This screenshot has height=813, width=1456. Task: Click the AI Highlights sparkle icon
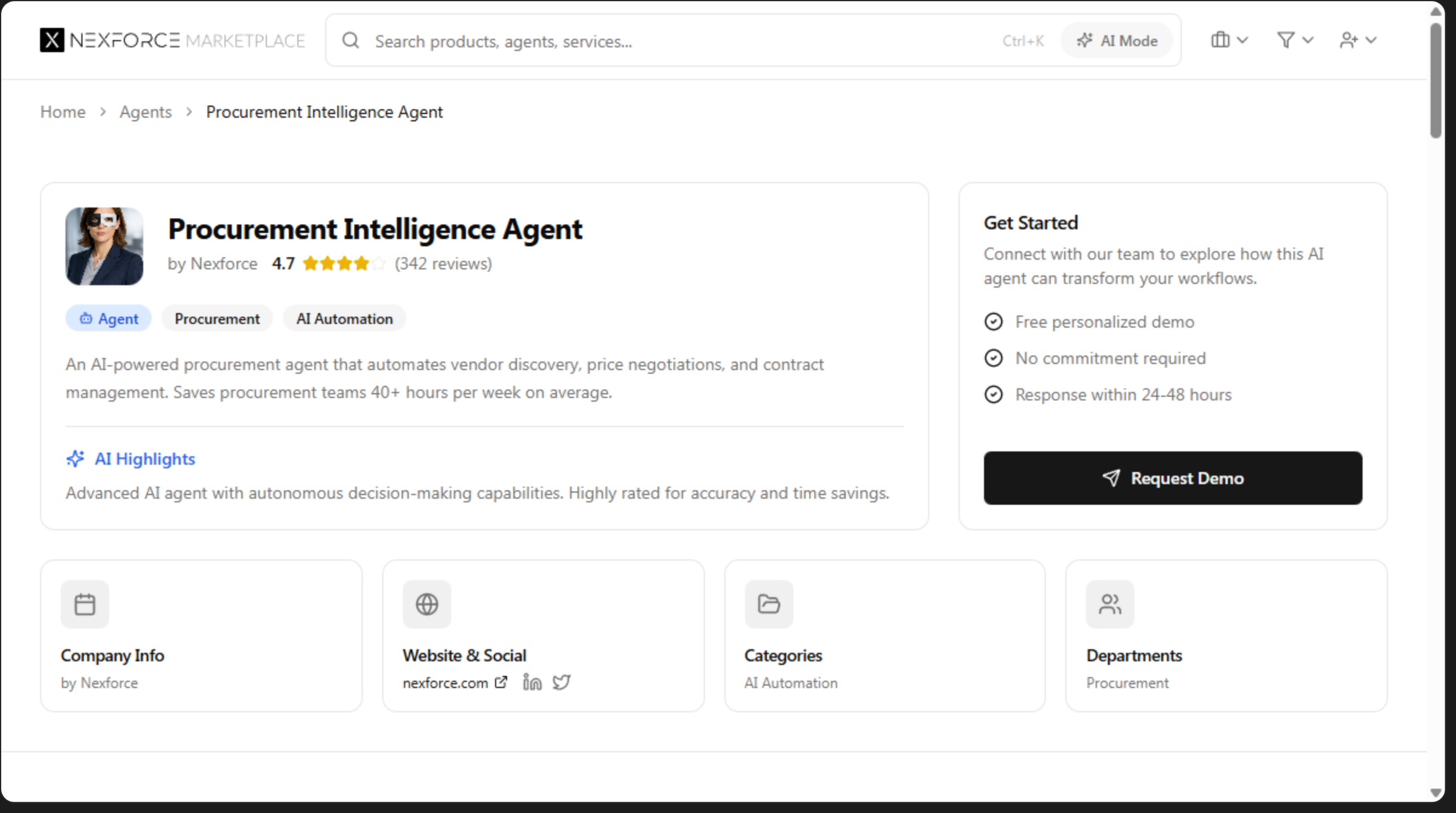pyautogui.click(x=75, y=459)
